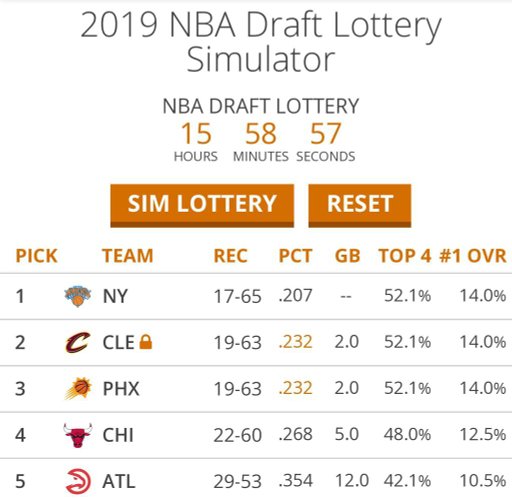Click the Phoenix Suns logo
512x499 pixels.
tap(78, 388)
